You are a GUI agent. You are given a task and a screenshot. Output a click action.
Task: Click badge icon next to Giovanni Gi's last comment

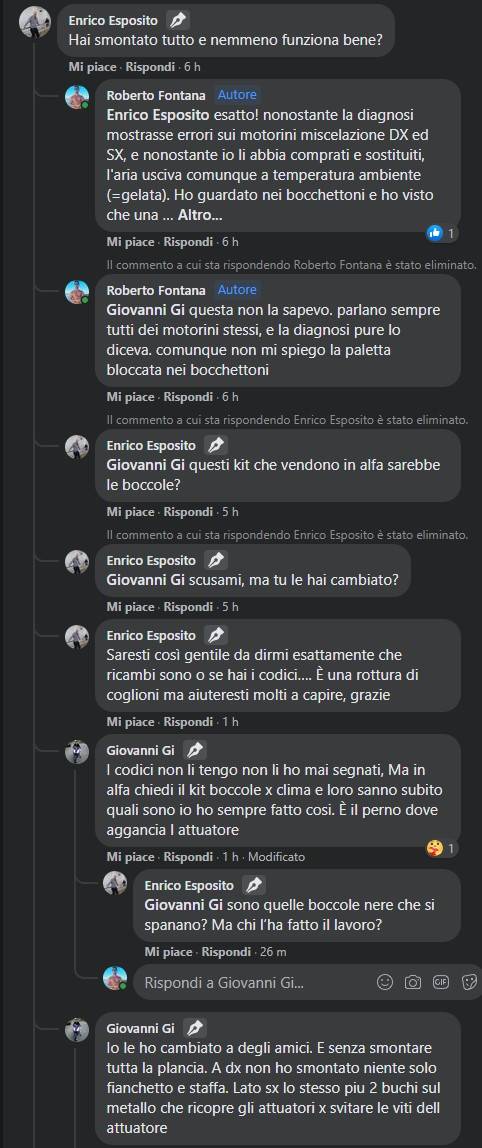(x=195, y=1027)
